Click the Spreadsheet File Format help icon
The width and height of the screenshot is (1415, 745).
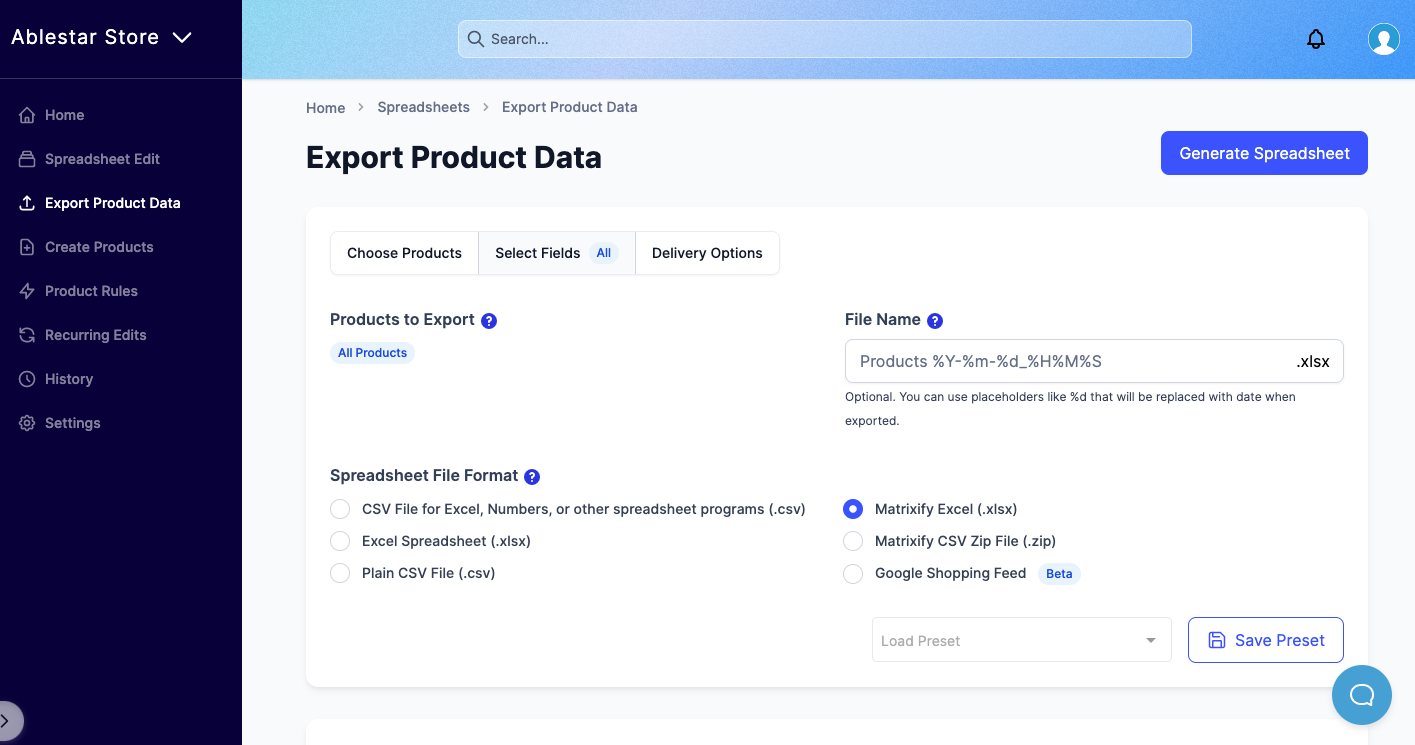532,476
